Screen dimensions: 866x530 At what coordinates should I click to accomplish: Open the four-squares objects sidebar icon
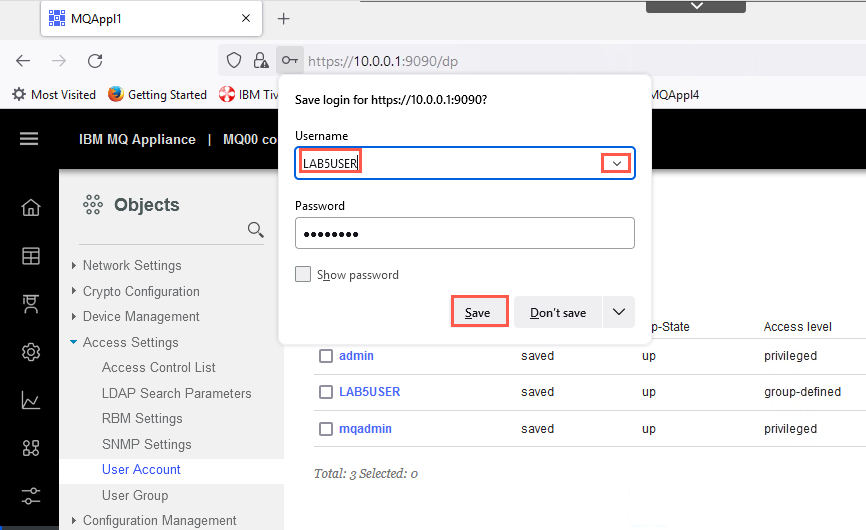tap(31, 448)
